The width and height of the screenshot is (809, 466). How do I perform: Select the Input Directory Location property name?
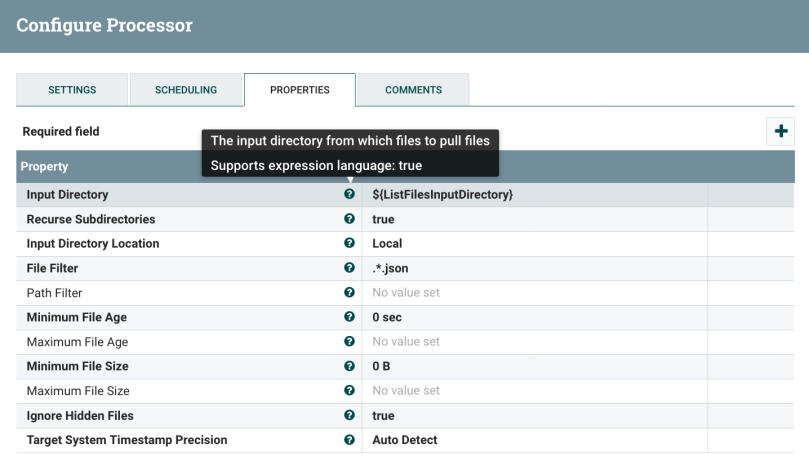[93, 244]
